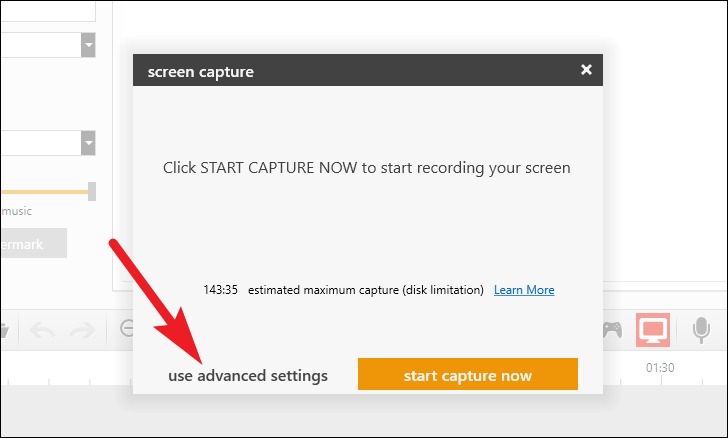Click the grey watermark button
Image resolution: width=728 pixels, height=438 pixels.
coord(33,243)
